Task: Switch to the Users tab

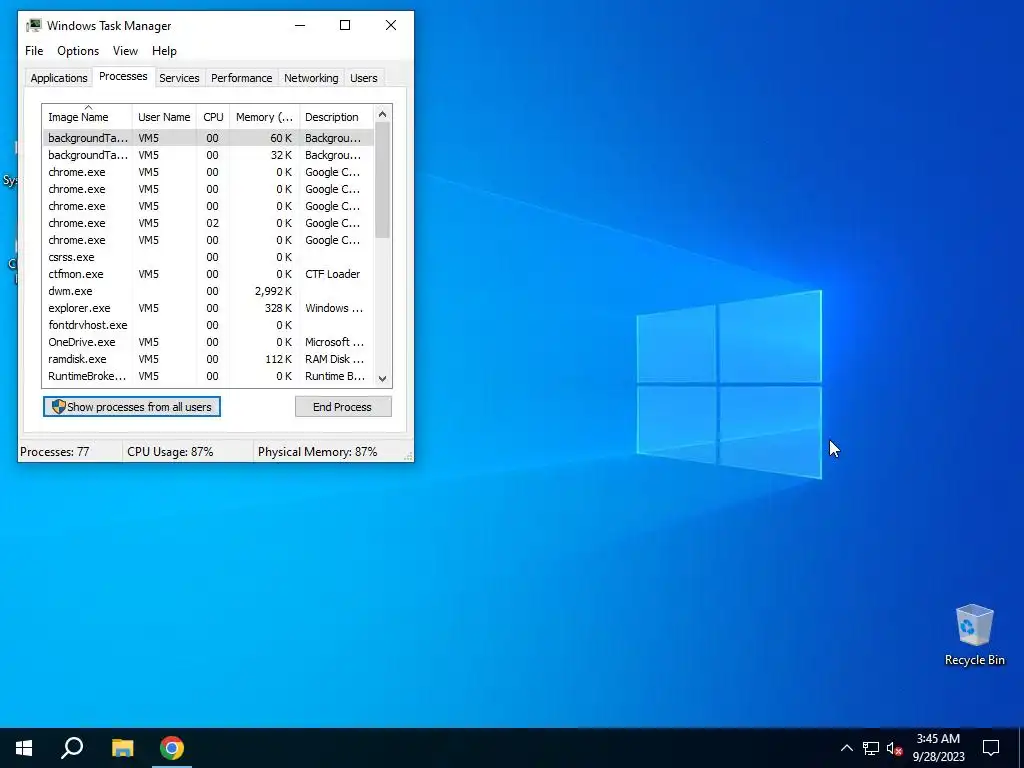Action: 363,78
